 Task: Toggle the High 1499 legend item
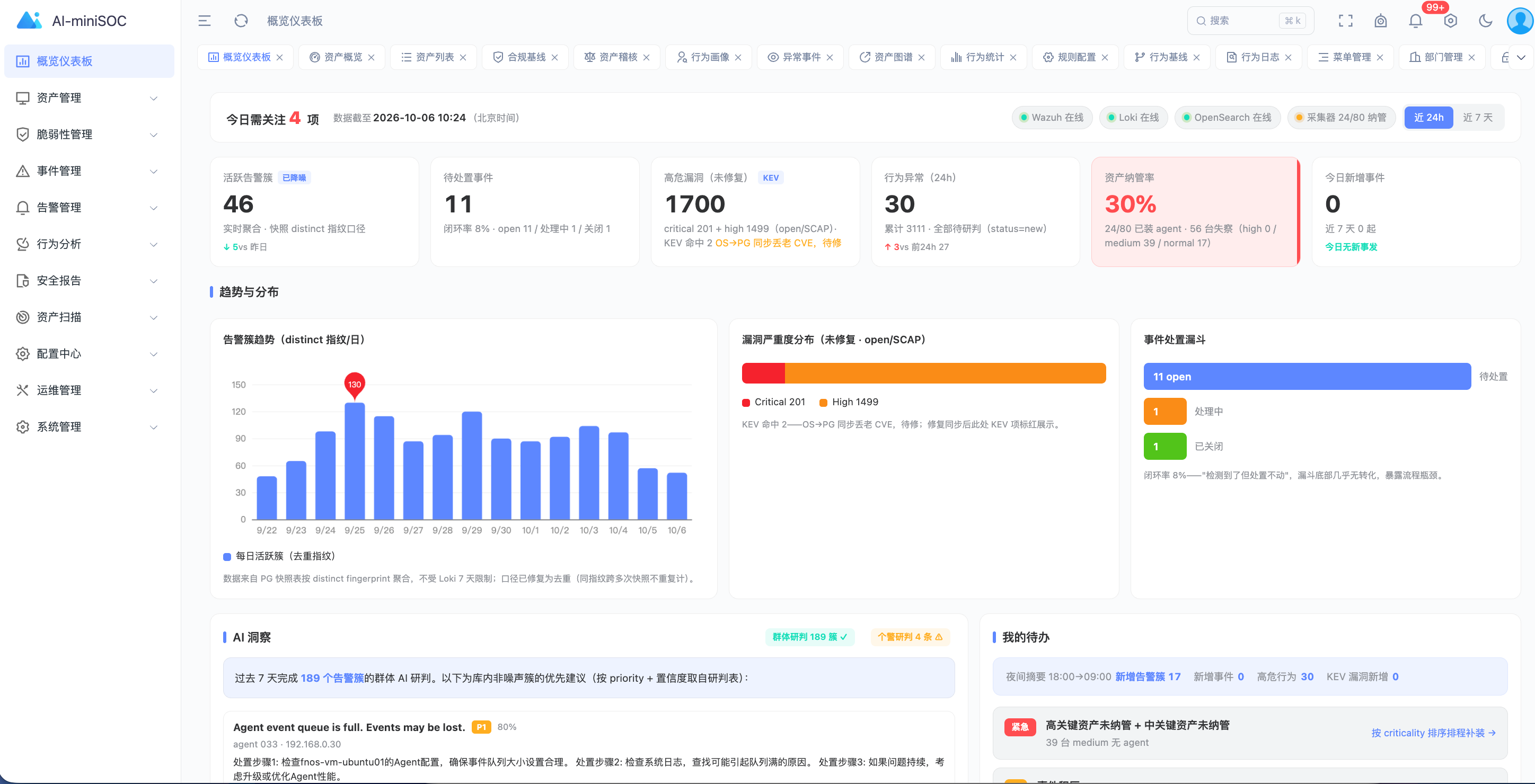pyautogui.click(x=849, y=402)
